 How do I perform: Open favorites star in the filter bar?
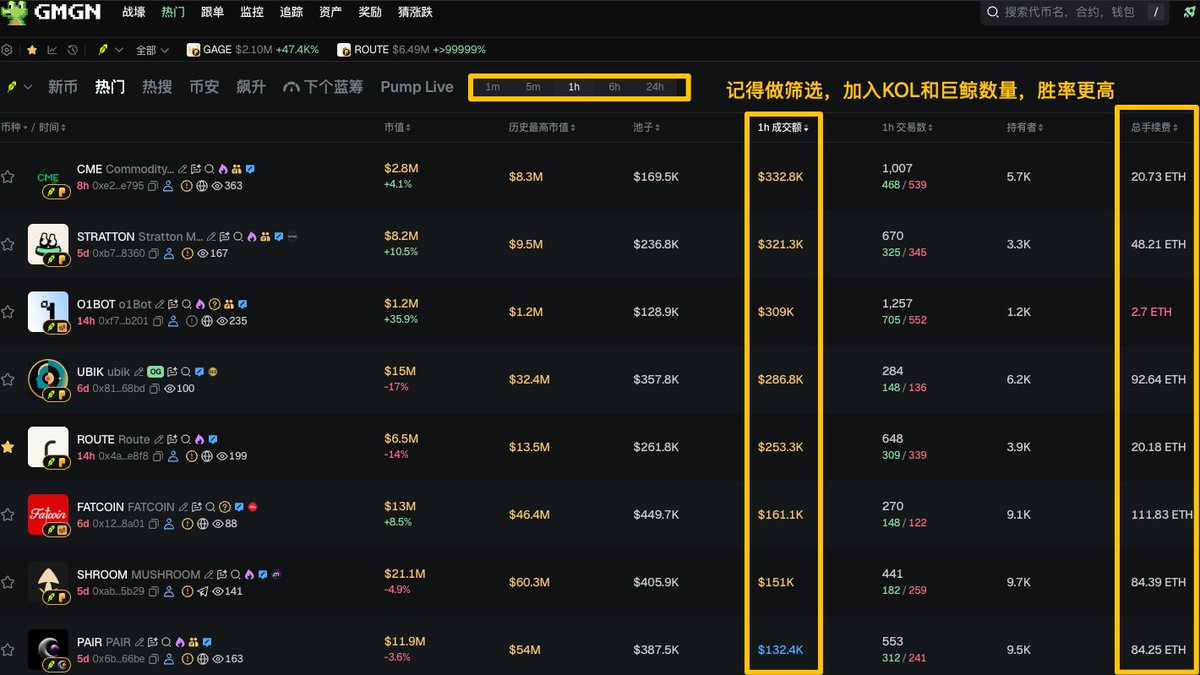32,49
